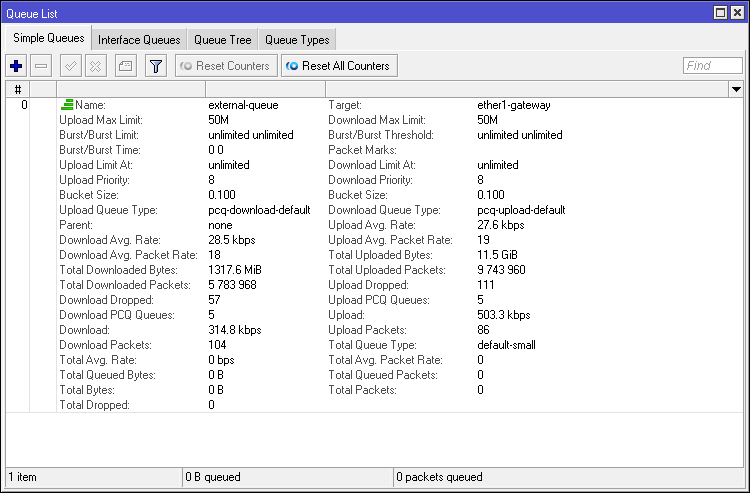
Task: Click the Total Dropped label
Action: click(95, 405)
